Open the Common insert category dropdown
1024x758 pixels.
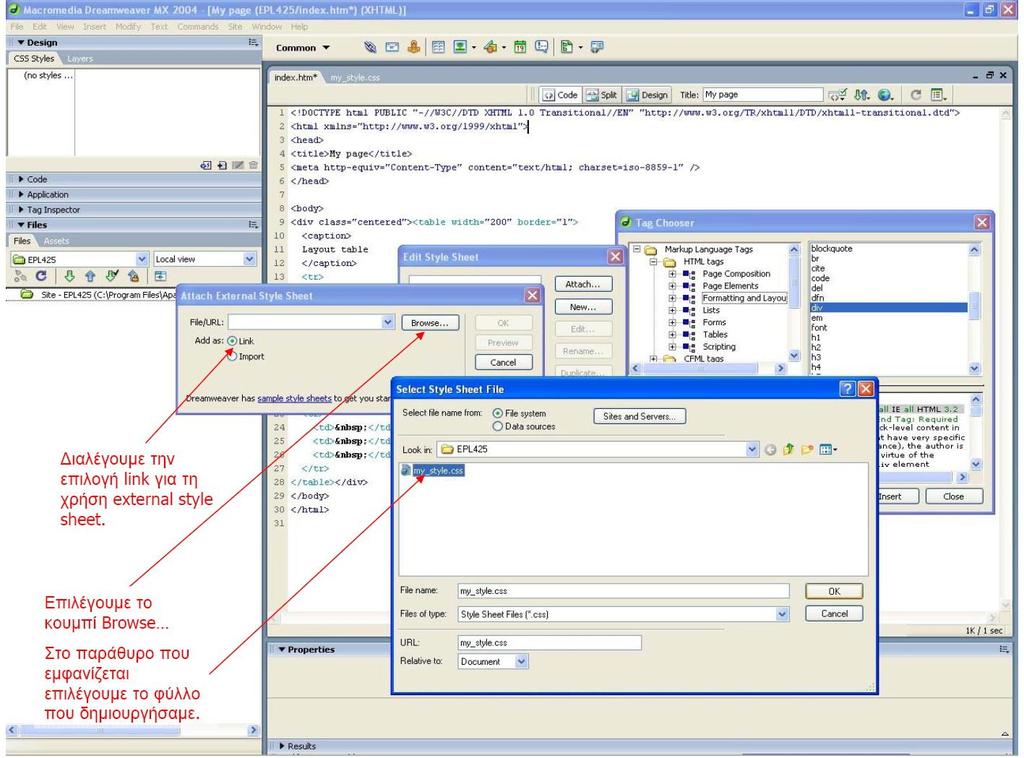[x=302, y=48]
